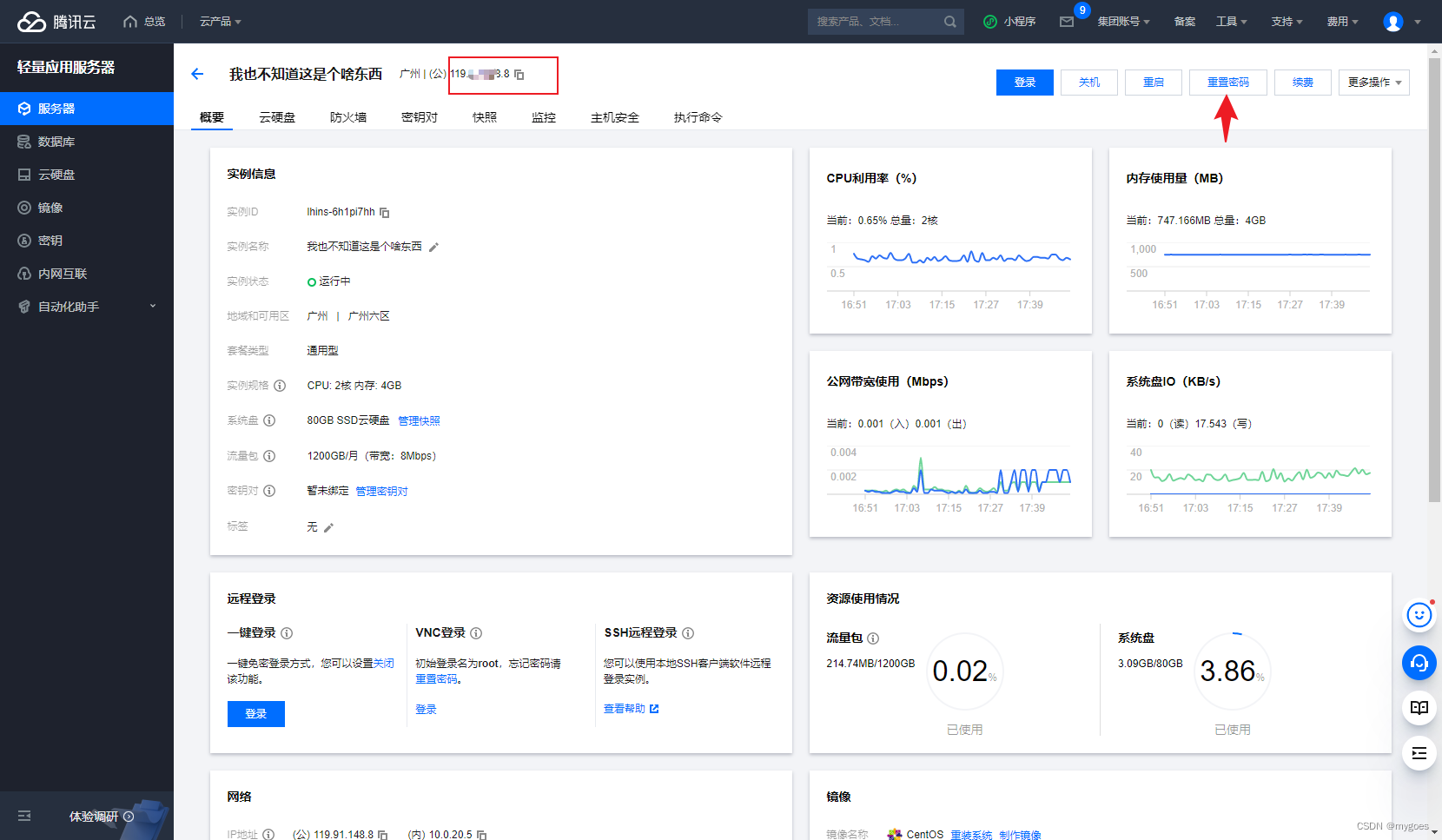Click the 关机 shutdown button
This screenshot has height=840, width=1442.
point(1089,83)
